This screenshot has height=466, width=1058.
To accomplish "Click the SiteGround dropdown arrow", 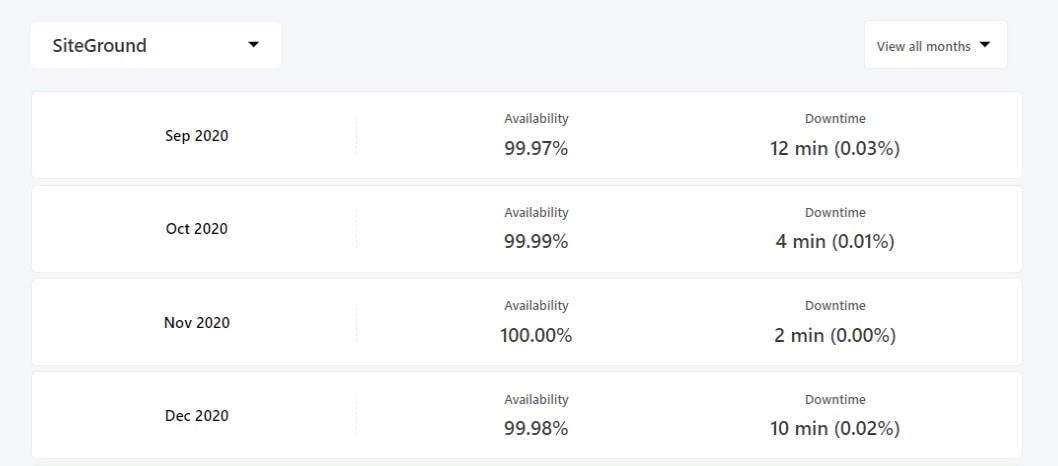I will pyautogui.click(x=253, y=45).
